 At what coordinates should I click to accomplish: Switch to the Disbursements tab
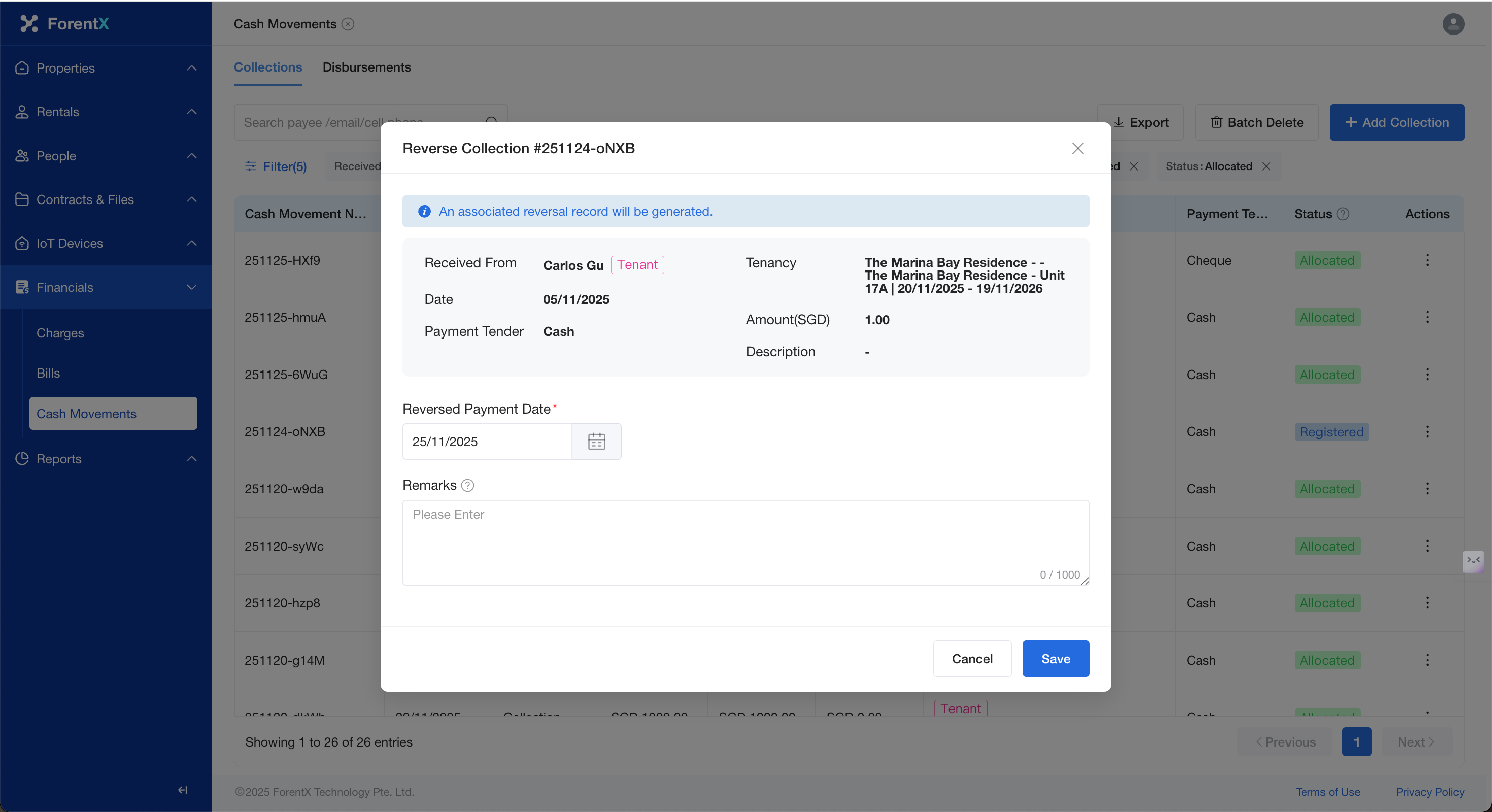(366, 67)
